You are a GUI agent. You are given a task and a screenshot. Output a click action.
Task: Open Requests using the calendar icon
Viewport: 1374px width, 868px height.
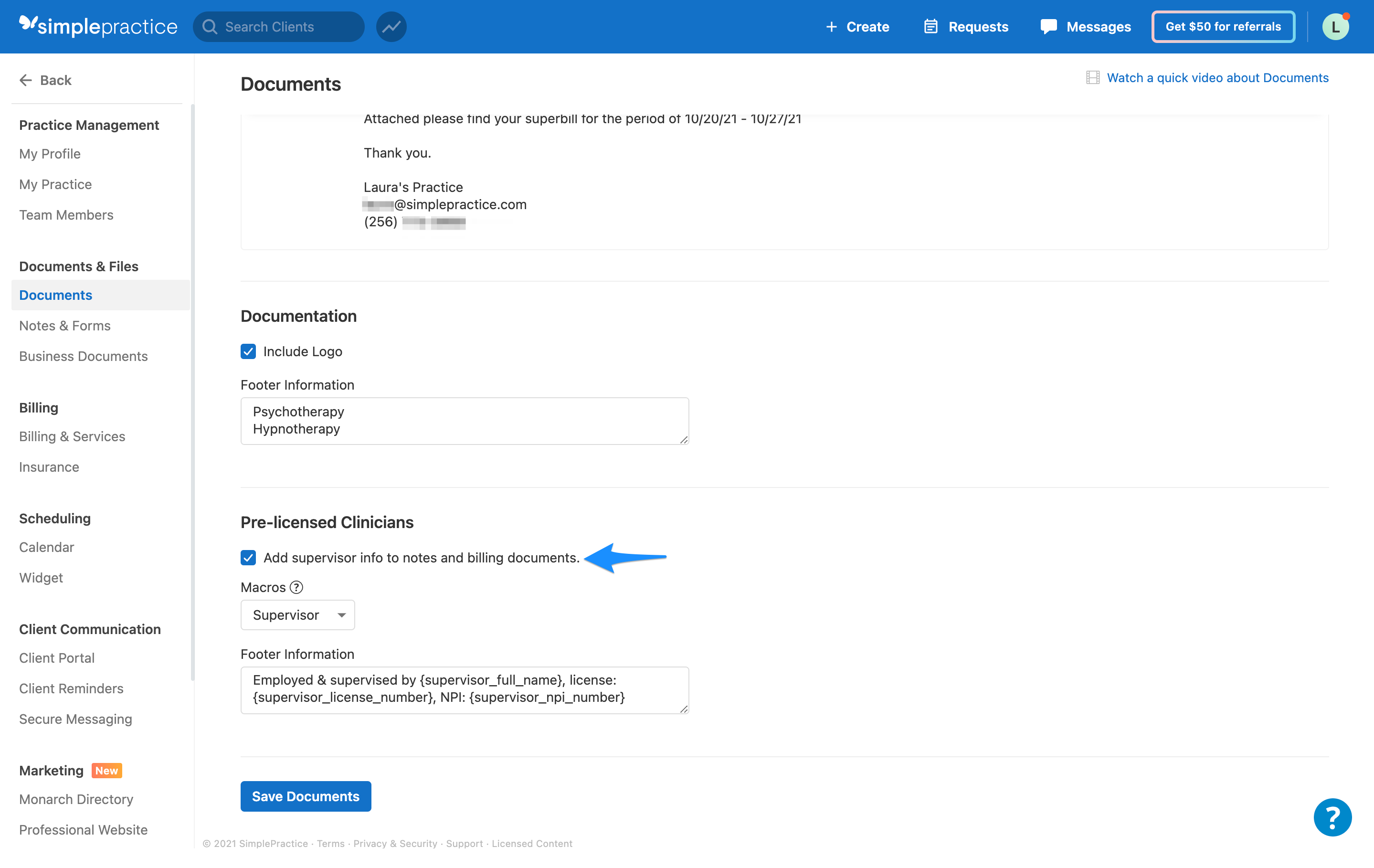(x=931, y=26)
